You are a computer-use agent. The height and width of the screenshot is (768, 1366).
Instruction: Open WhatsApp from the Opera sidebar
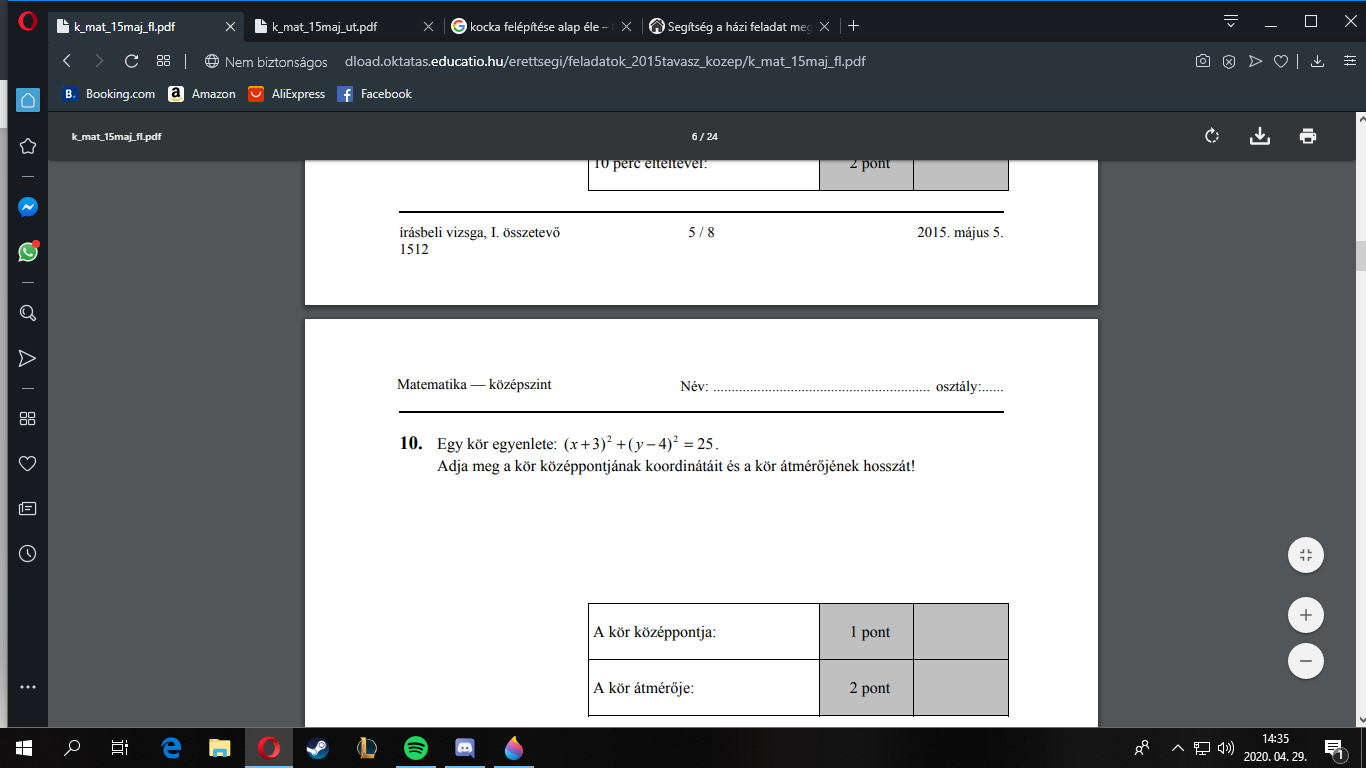[28, 252]
